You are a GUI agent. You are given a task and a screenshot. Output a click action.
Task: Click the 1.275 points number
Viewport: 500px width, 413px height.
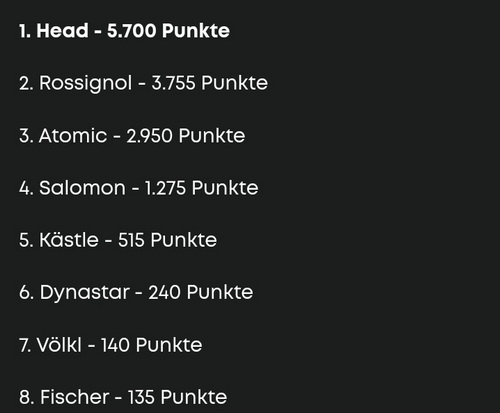pyautogui.click(x=165, y=188)
